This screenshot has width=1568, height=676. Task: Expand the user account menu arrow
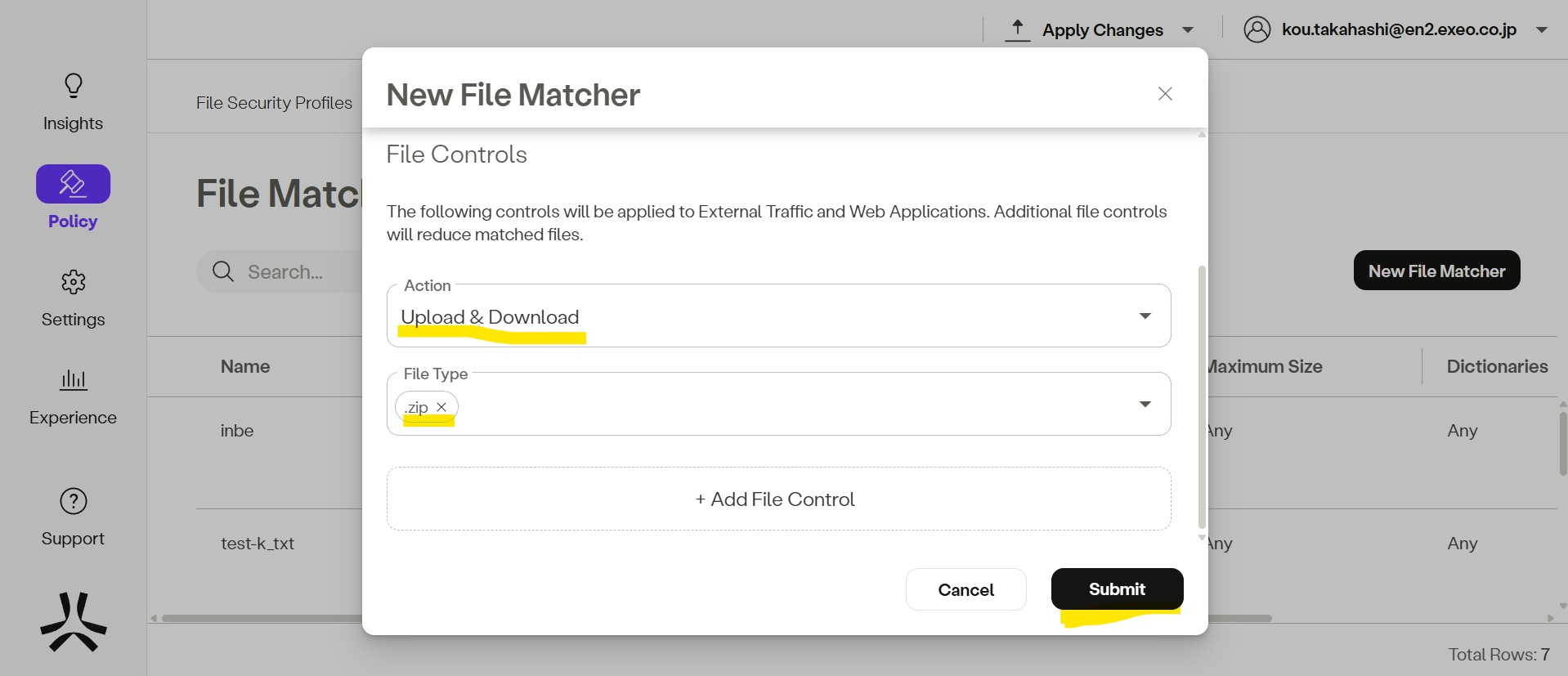(x=1541, y=30)
